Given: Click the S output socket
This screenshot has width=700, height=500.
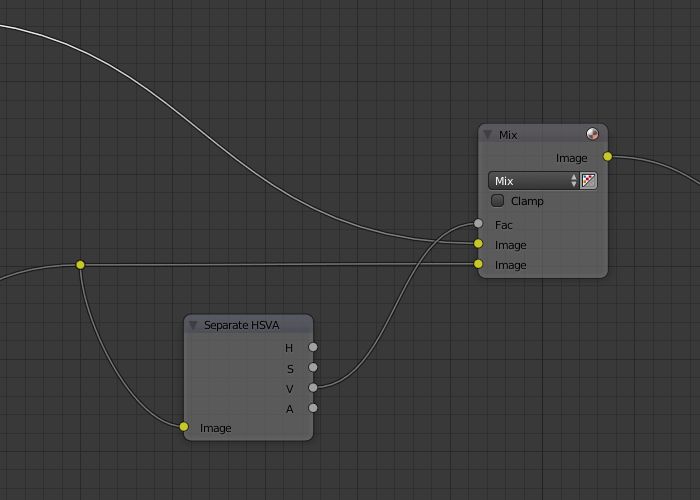Looking at the screenshot, I should [x=313, y=367].
